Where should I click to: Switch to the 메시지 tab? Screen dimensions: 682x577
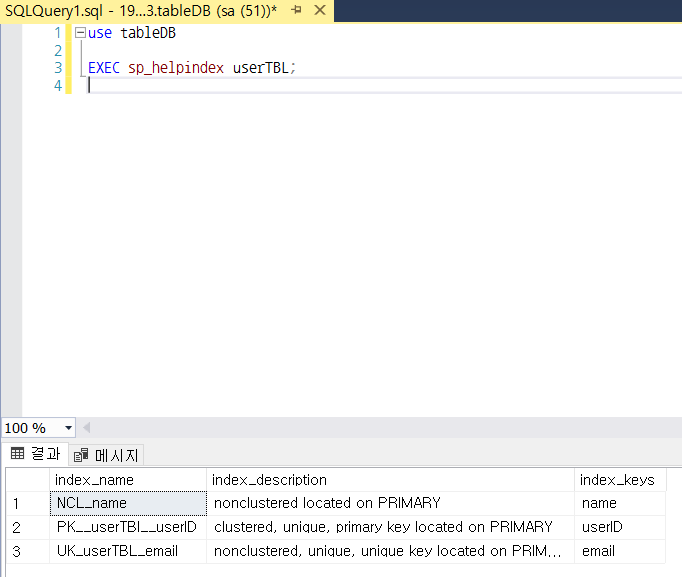tap(107, 455)
